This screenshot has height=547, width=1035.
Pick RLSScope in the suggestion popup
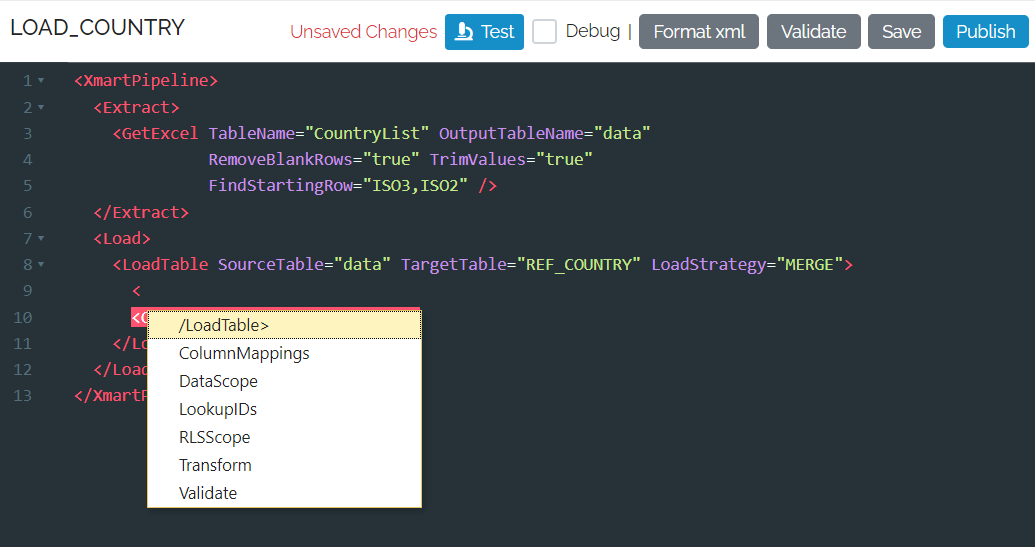(x=284, y=437)
